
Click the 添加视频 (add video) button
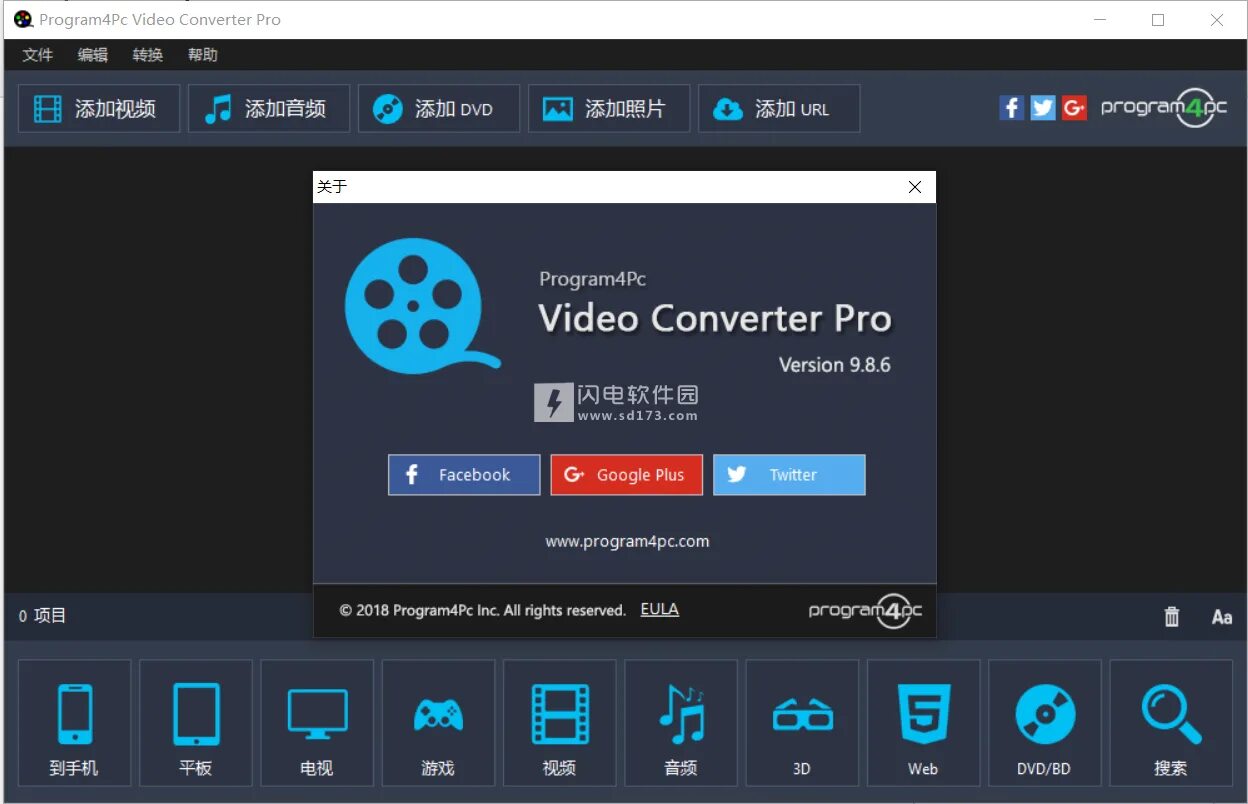[x=99, y=109]
